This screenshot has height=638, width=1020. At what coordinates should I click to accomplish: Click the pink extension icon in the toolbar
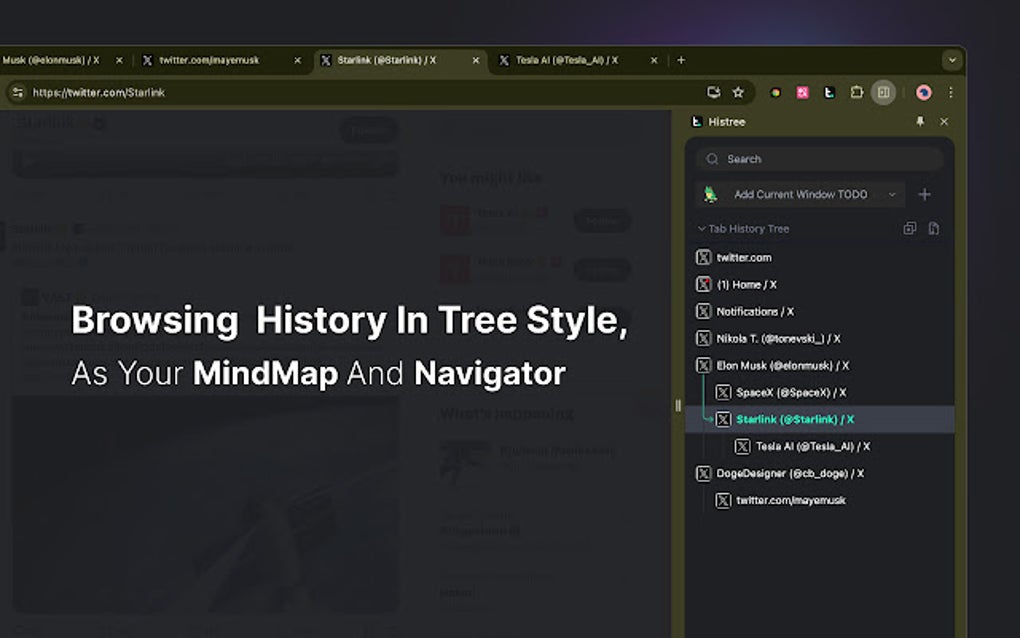802,92
